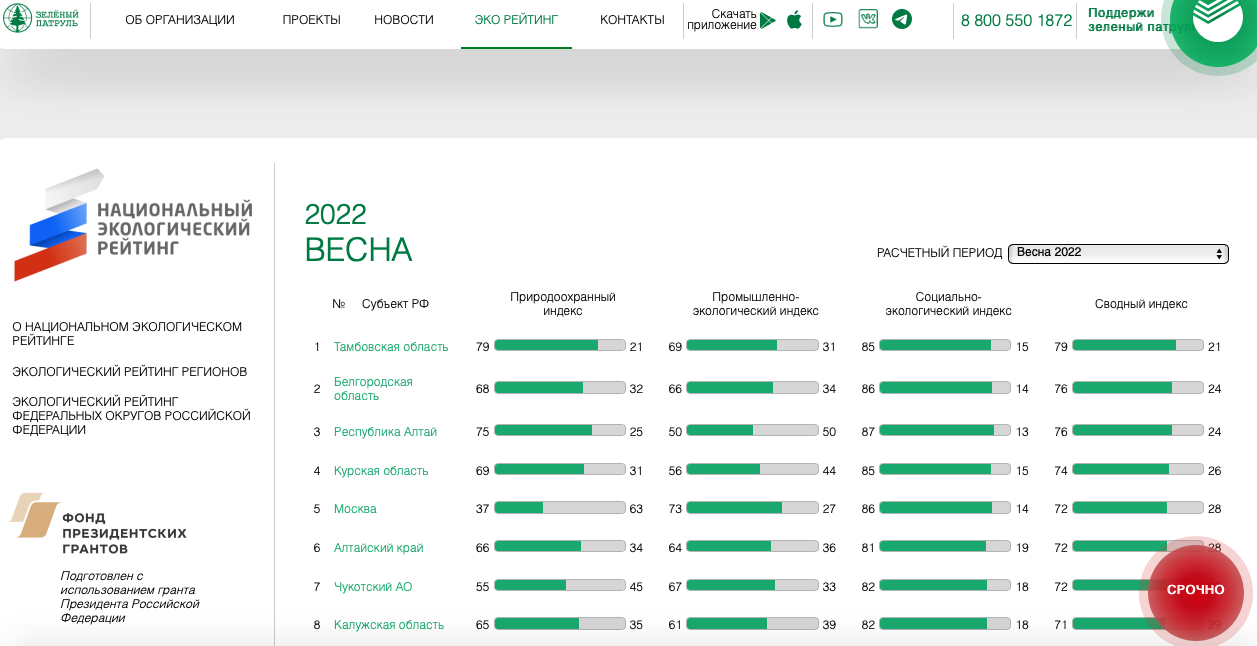The image size is (1257, 646).
Task: Click the Зелёный Патруль logo
Action: pyautogui.click(x=41, y=20)
